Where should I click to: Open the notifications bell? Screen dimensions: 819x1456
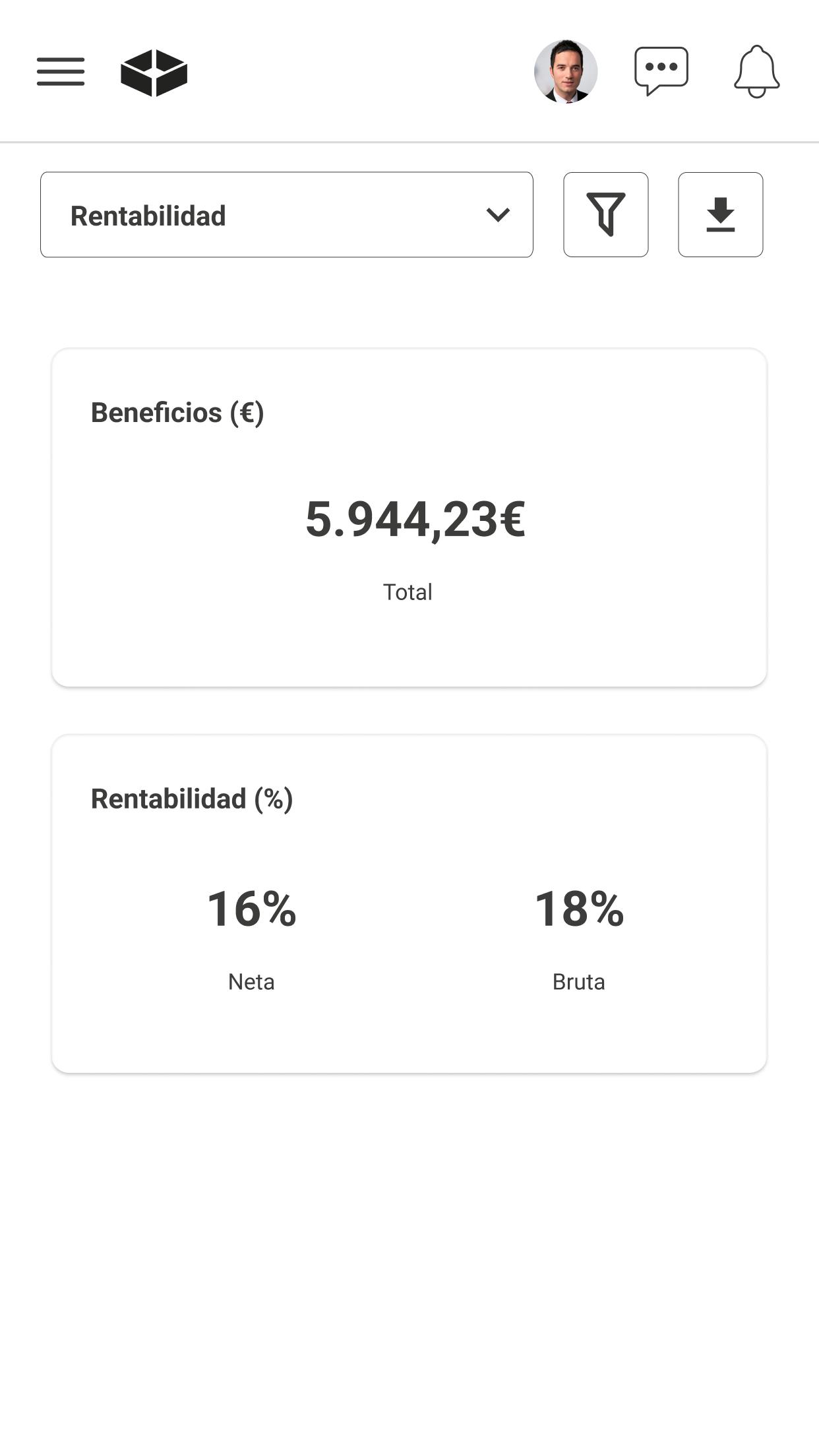(x=757, y=71)
